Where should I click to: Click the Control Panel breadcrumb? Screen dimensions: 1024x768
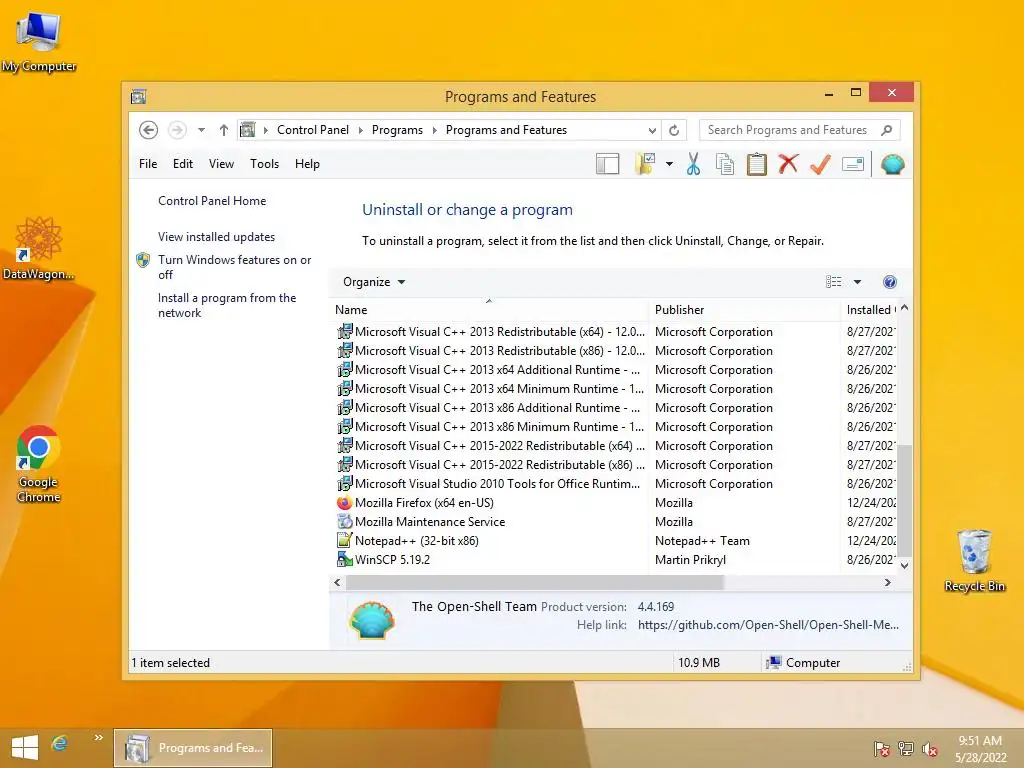313,130
